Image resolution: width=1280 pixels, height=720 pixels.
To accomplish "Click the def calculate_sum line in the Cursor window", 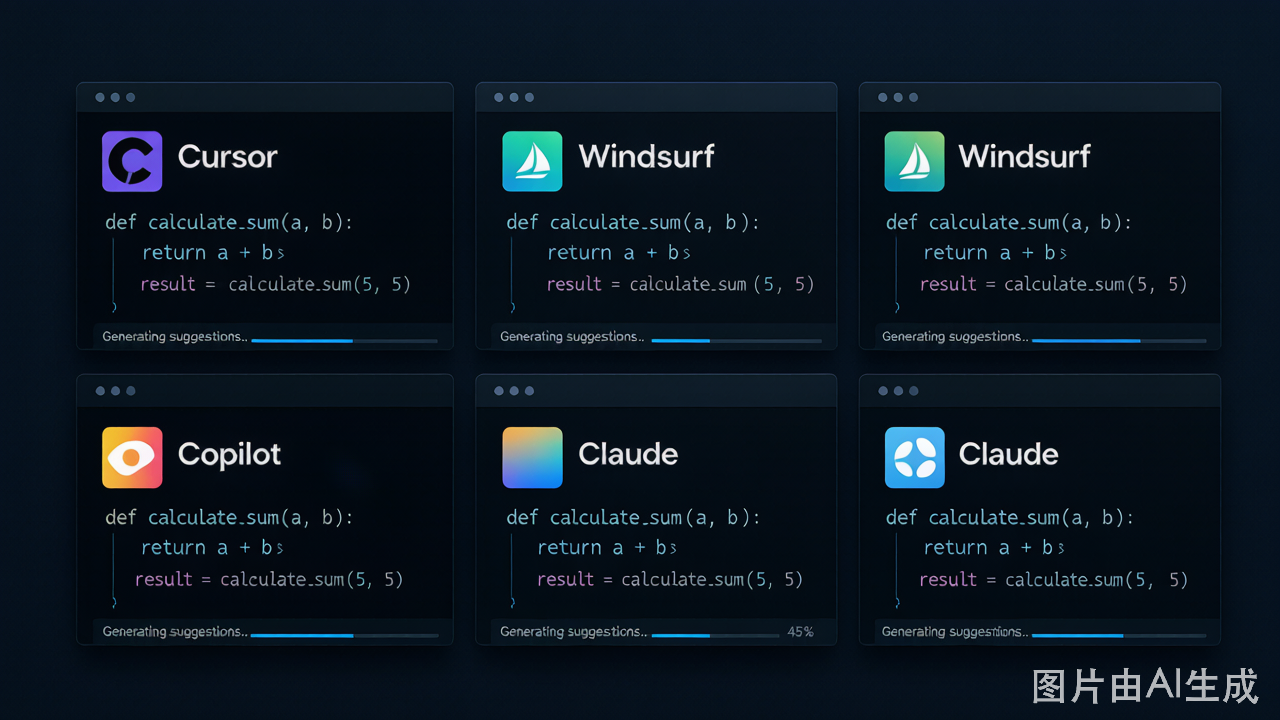I will [x=229, y=222].
